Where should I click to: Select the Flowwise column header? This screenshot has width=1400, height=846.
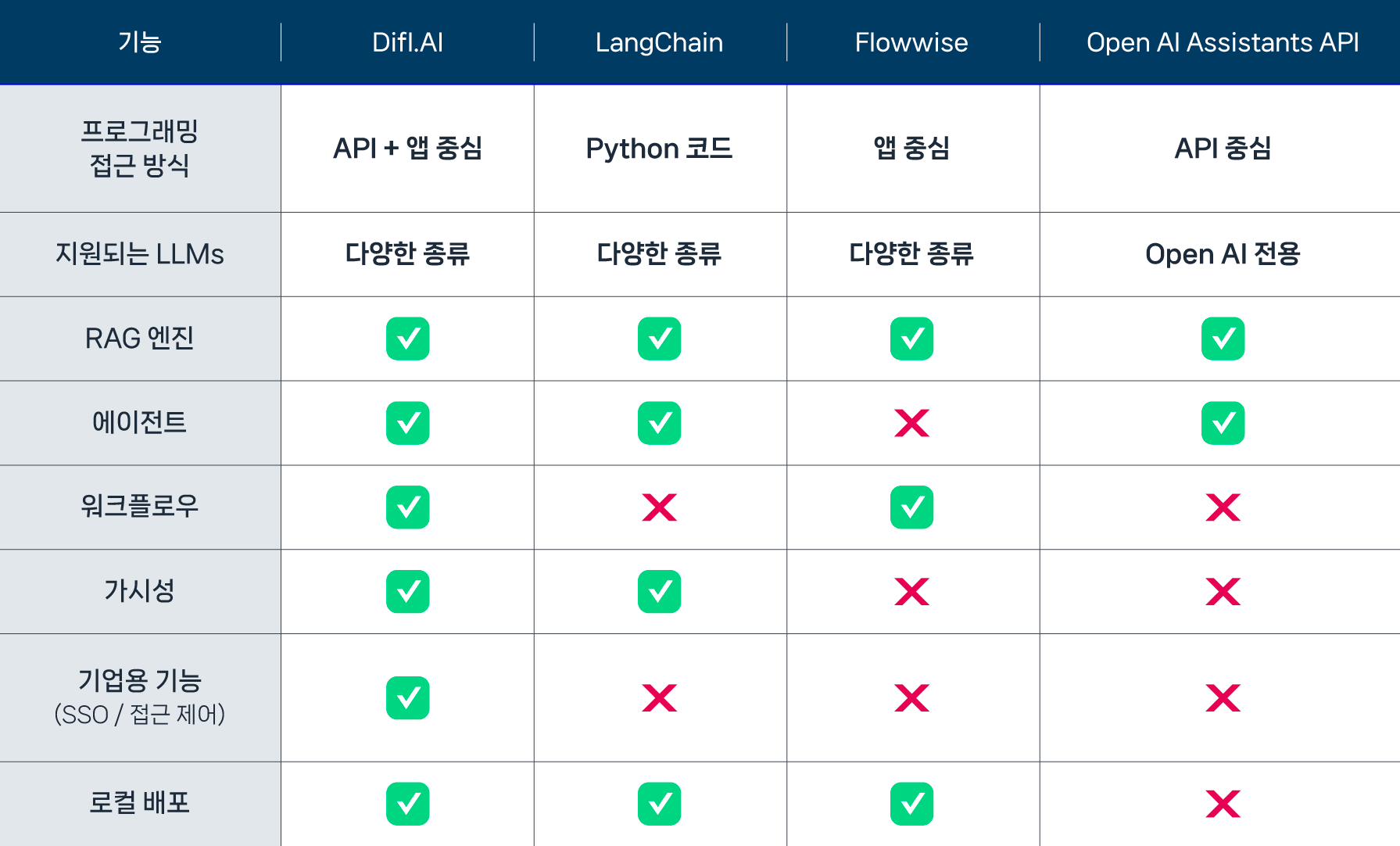pyautogui.click(x=911, y=42)
